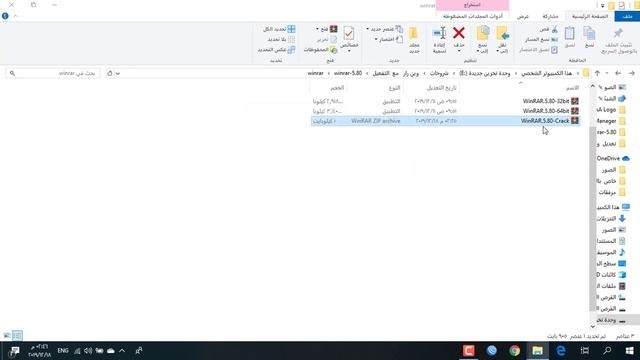The image size is (640, 360).
Task: Click Select all (تحديد الكل)
Action: [x=279, y=29]
